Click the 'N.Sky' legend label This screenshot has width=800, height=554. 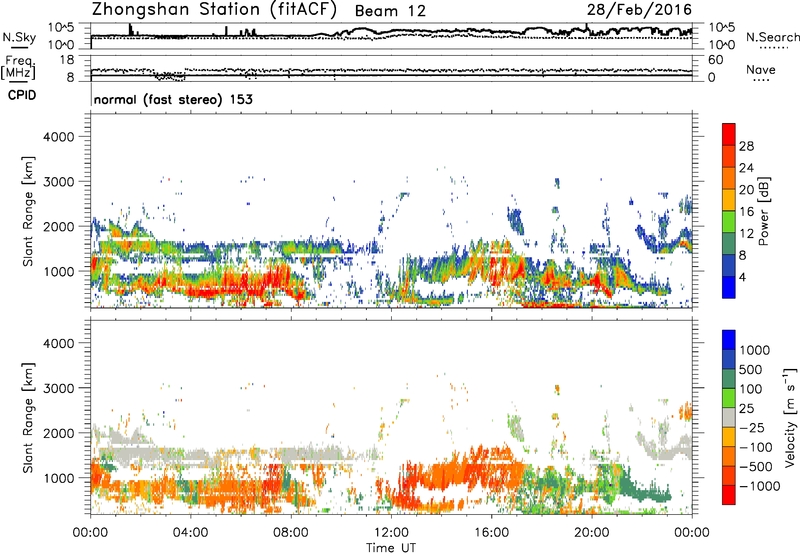19,37
